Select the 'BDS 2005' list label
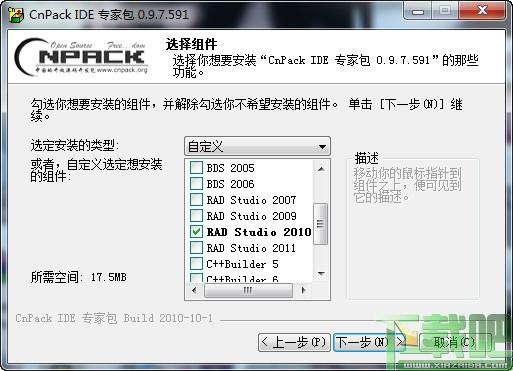 [230, 168]
